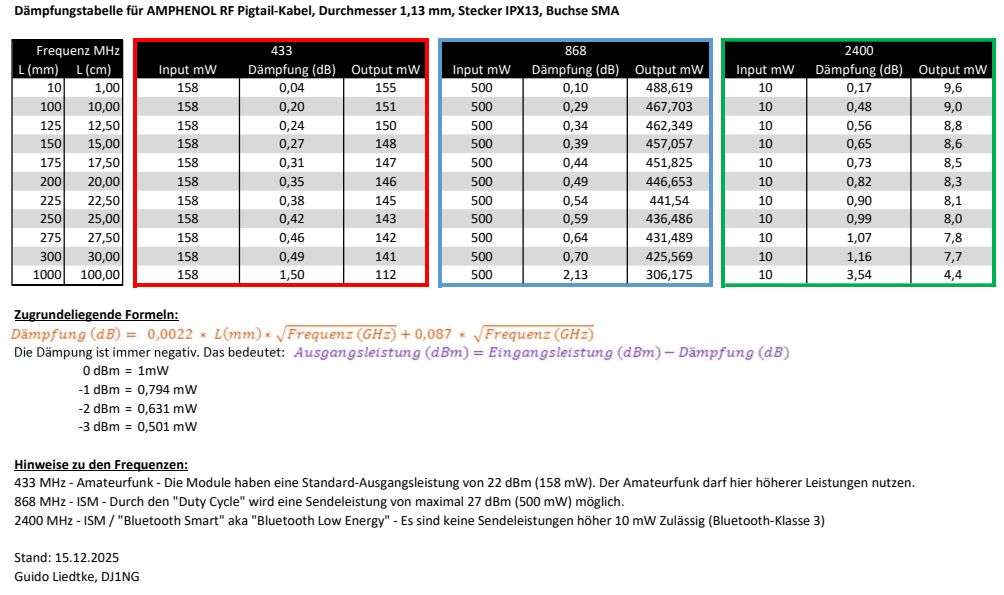
Task: Click the orange 'Dämpfung (dB) =' formula
Action: click(302, 334)
